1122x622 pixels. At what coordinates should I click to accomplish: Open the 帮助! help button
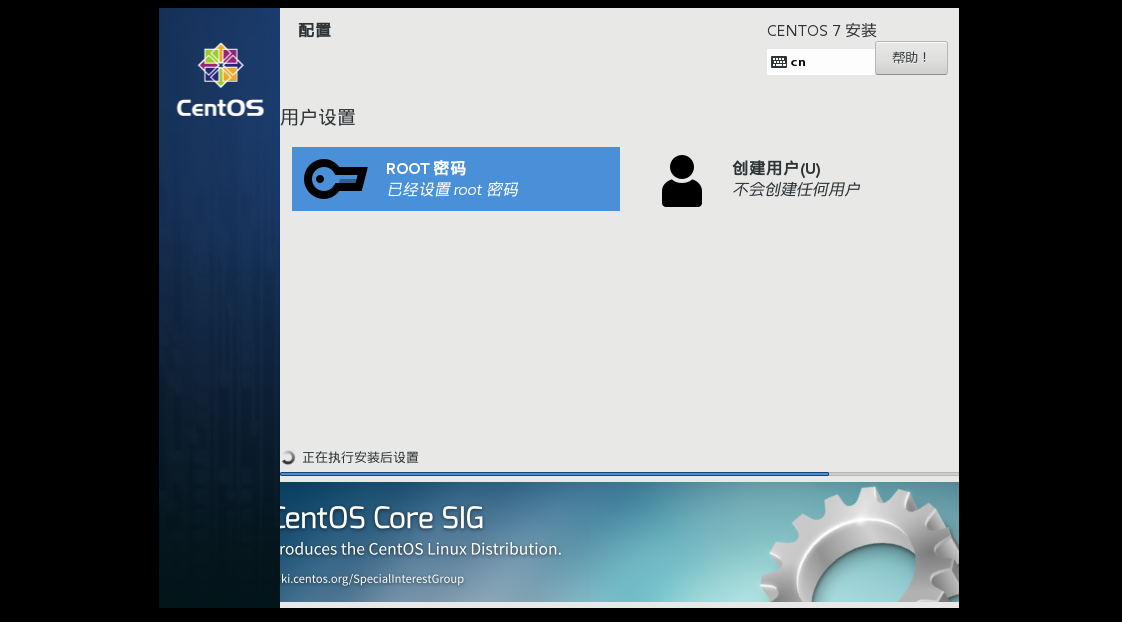[x=911, y=58]
